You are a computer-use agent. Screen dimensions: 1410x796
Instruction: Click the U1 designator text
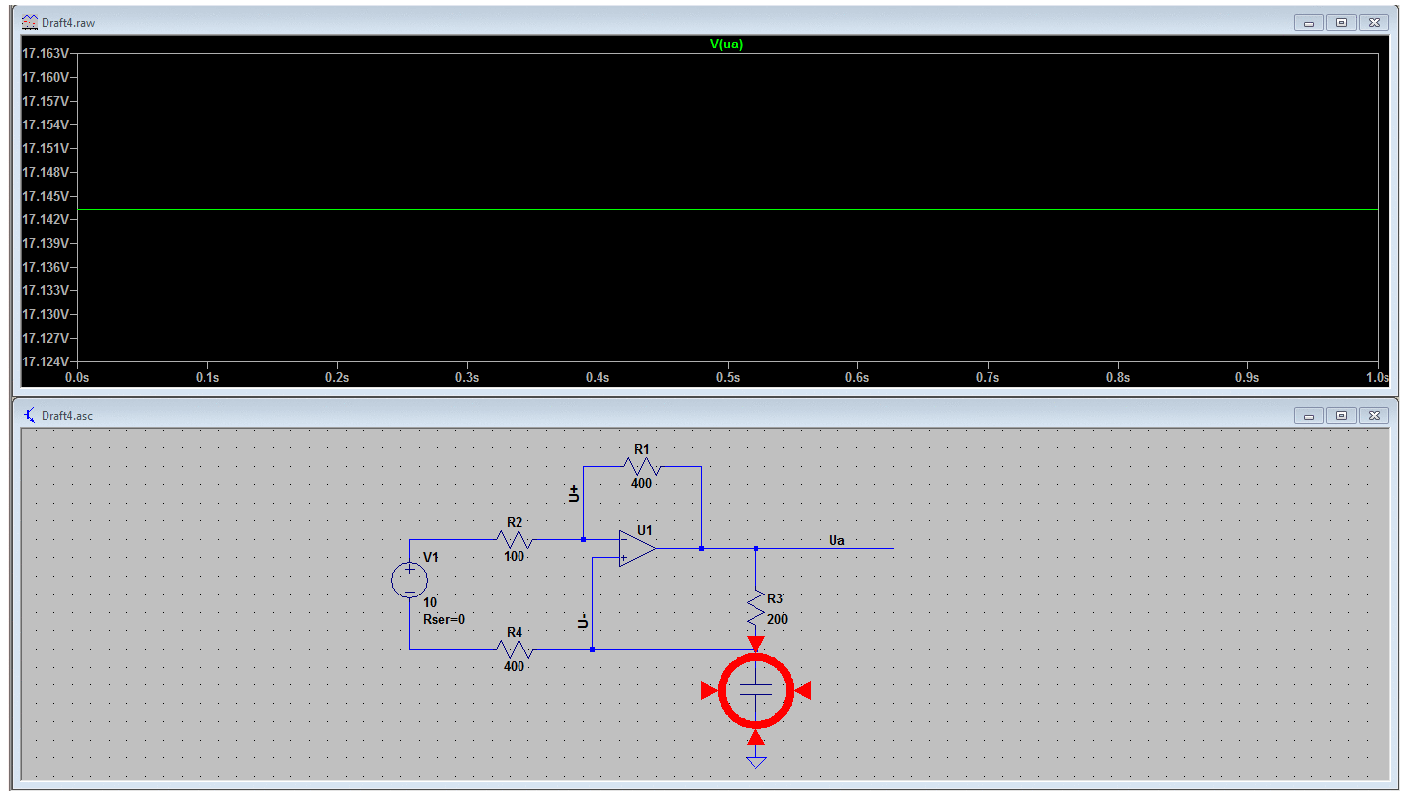(644, 530)
